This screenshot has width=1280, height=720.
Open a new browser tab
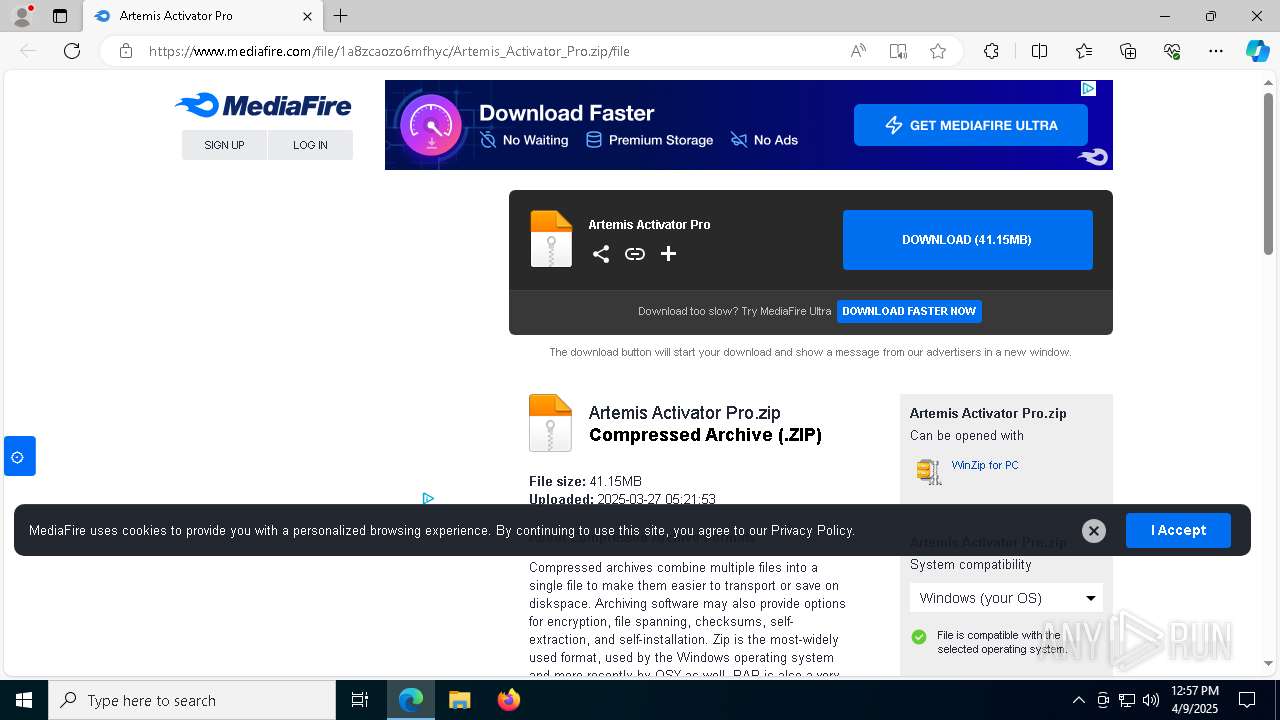[x=341, y=16]
